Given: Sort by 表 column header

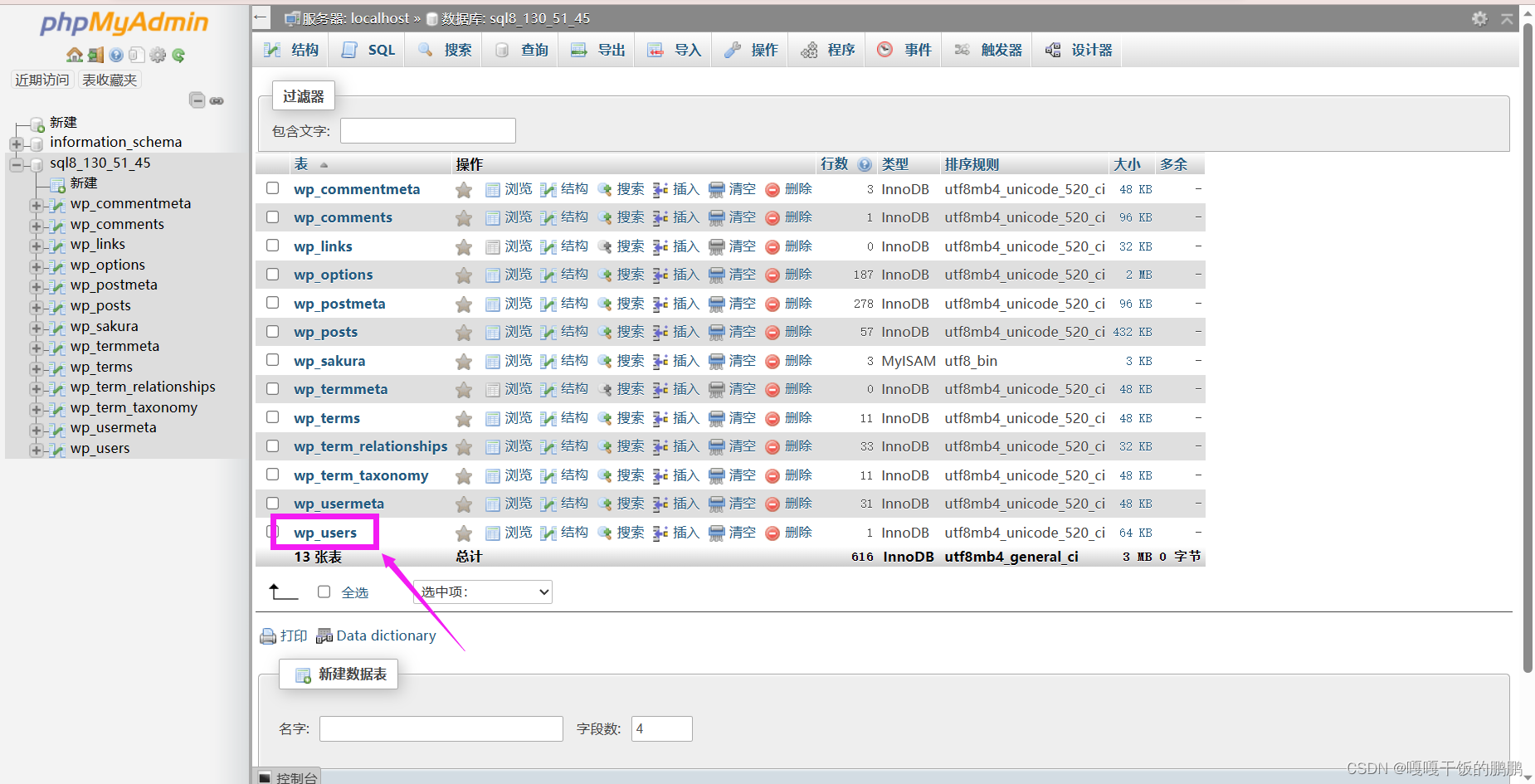Looking at the screenshot, I should pyautogui.click(x=301, y=164).
